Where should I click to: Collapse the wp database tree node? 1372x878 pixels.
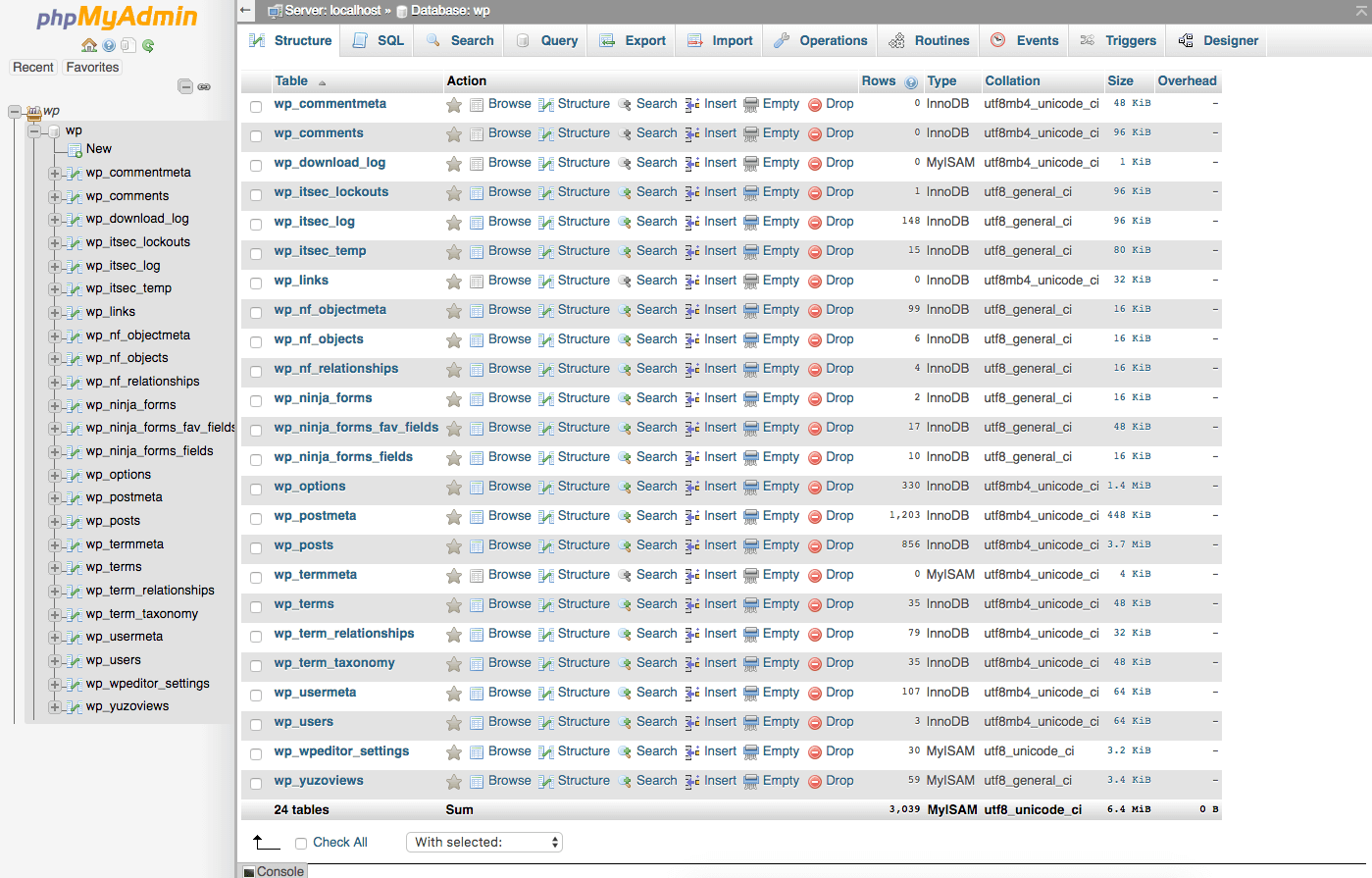point(34,131)
